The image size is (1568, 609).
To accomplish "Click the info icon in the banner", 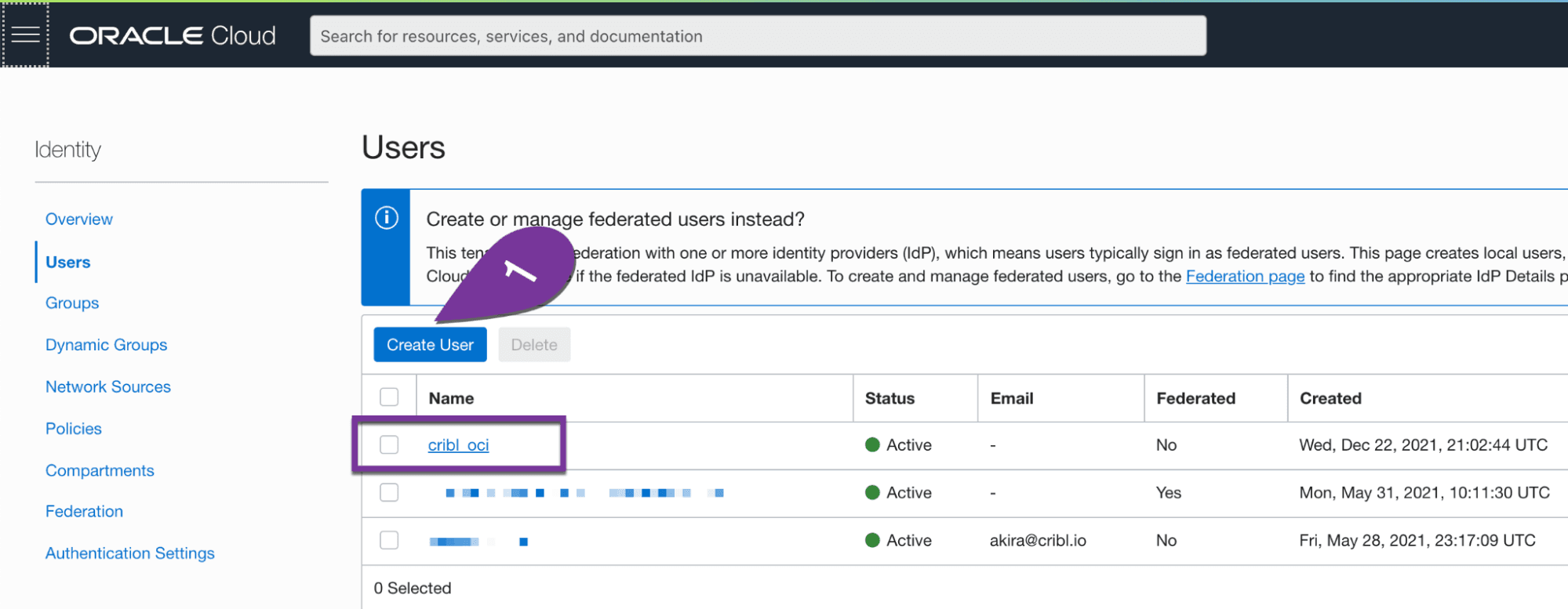I will coord(386,218).
